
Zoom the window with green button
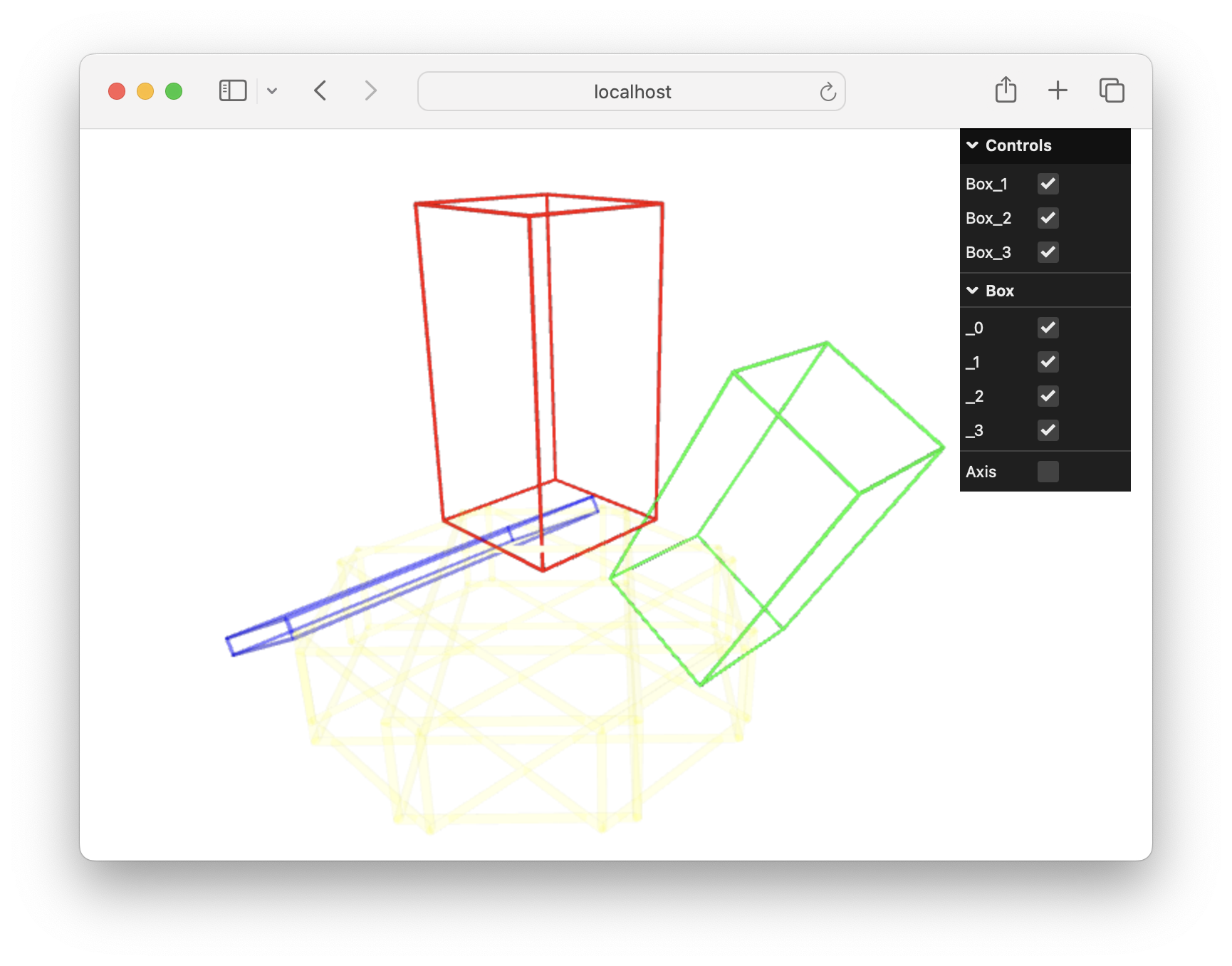pos(174,91)
